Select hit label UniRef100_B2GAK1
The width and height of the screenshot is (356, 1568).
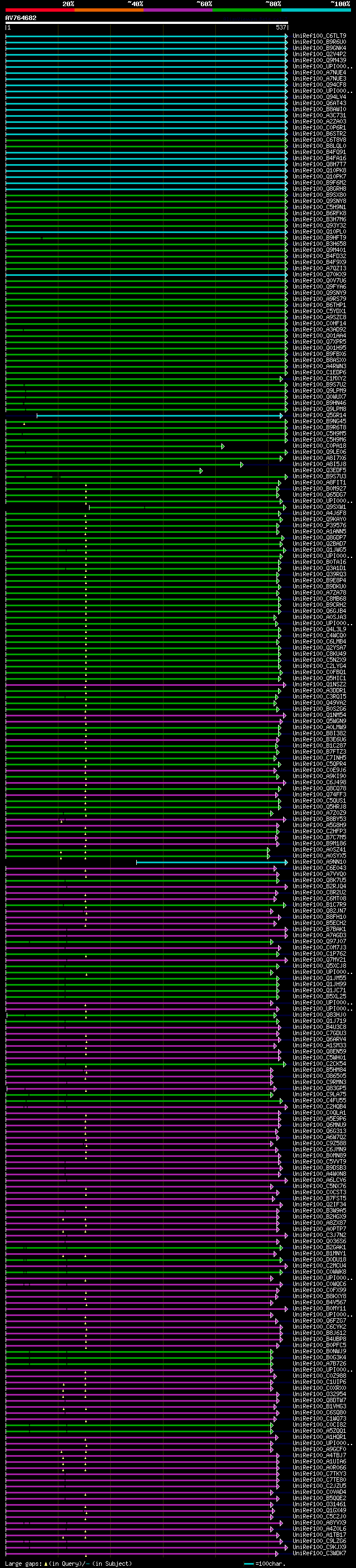click(x=319, y=1247)
